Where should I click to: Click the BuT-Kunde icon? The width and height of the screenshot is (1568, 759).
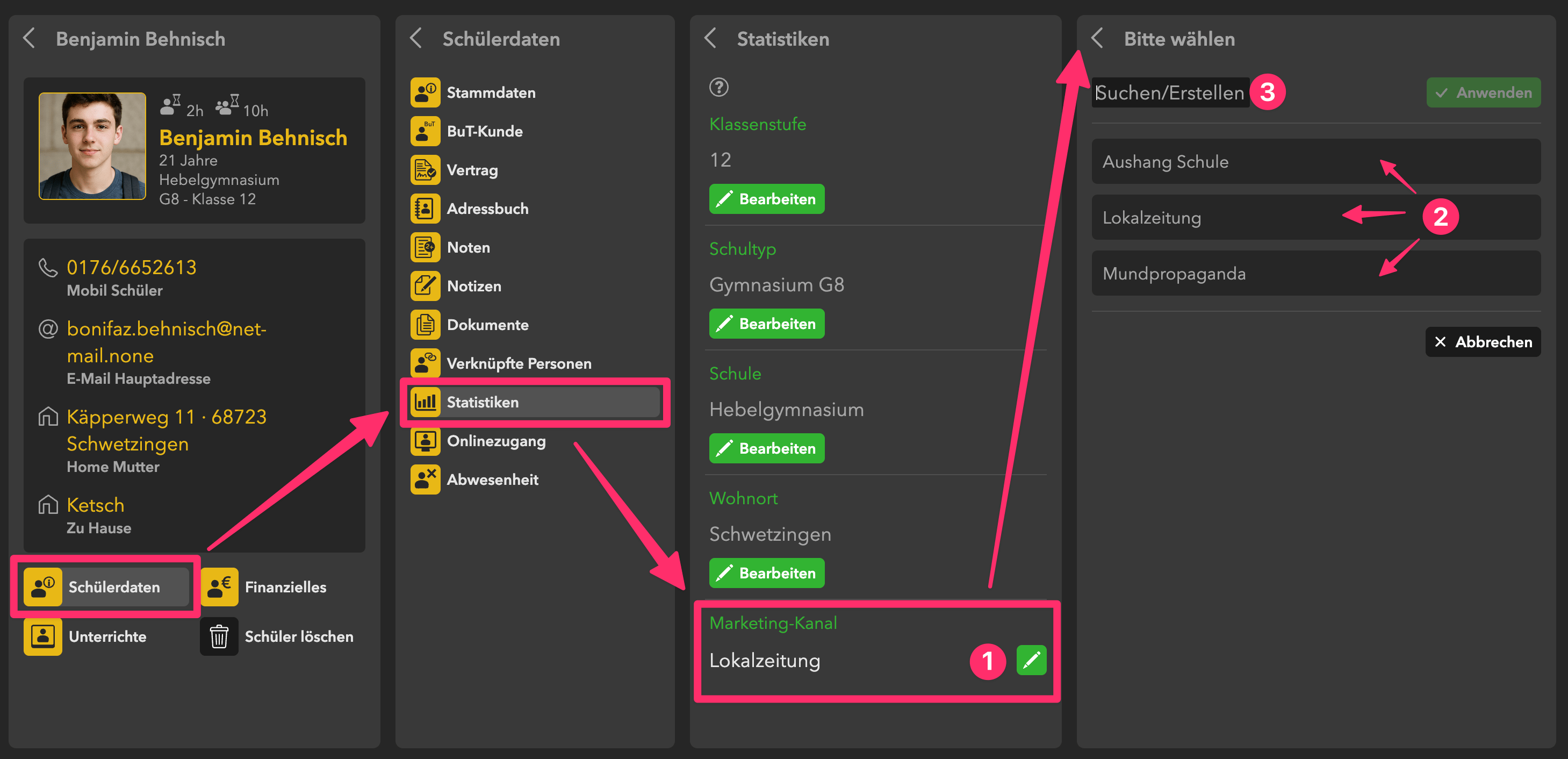click(x=425, y=132)
